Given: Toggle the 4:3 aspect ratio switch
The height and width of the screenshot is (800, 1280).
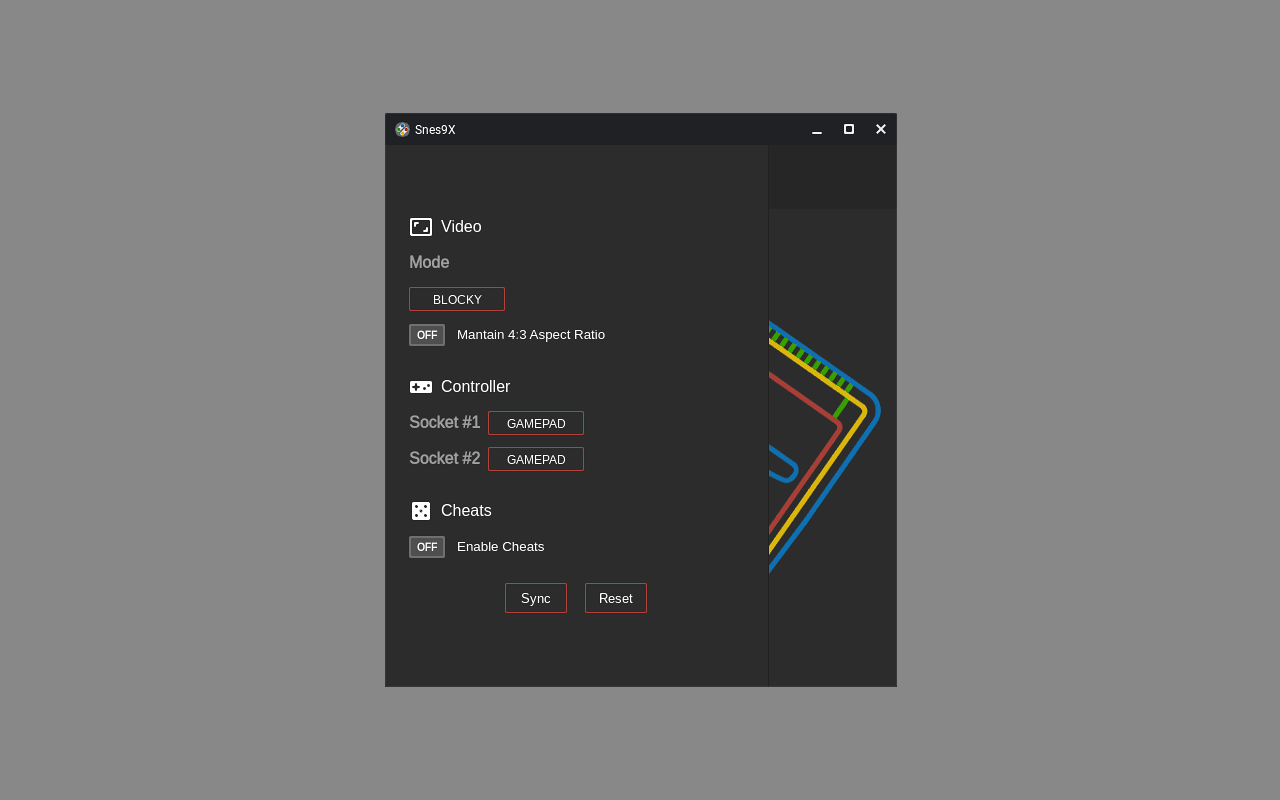Looking at the screenshot, I should 427,335.
